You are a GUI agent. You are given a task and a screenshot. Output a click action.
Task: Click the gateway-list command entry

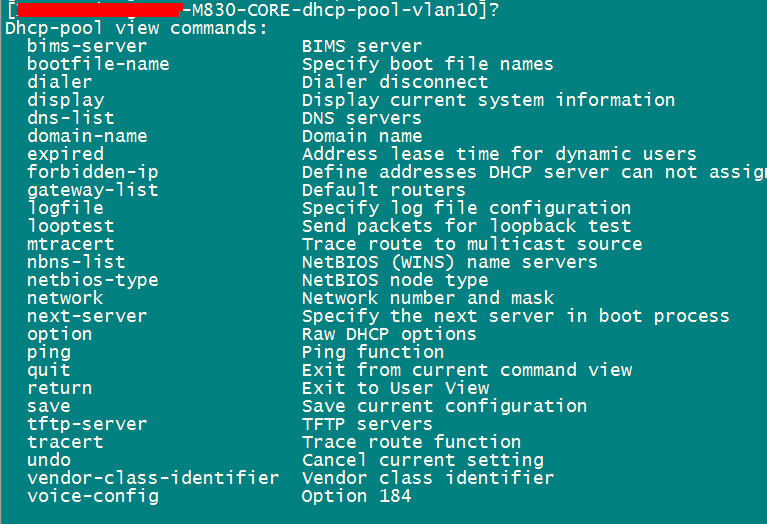[92, 190]
